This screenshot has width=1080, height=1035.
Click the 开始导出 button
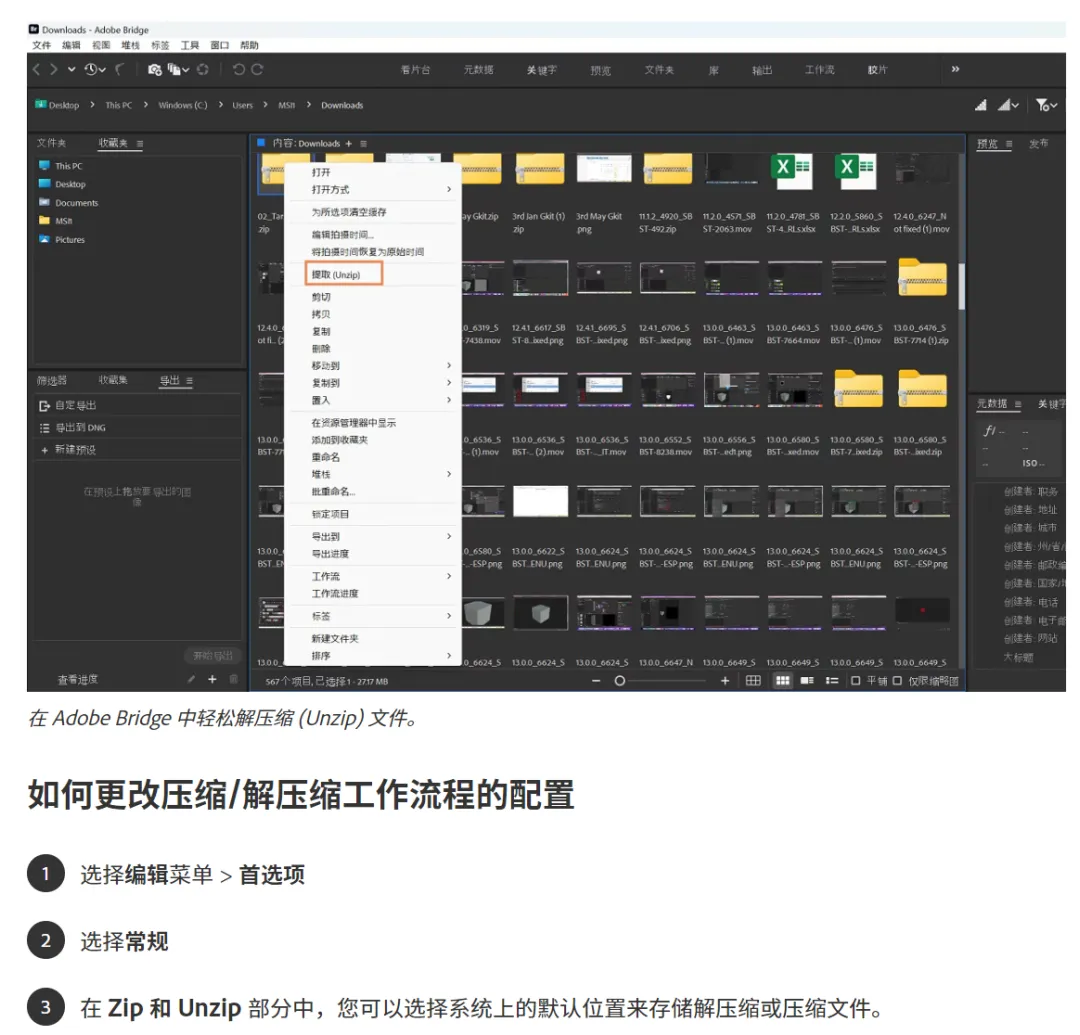click(x=213, y=656)
